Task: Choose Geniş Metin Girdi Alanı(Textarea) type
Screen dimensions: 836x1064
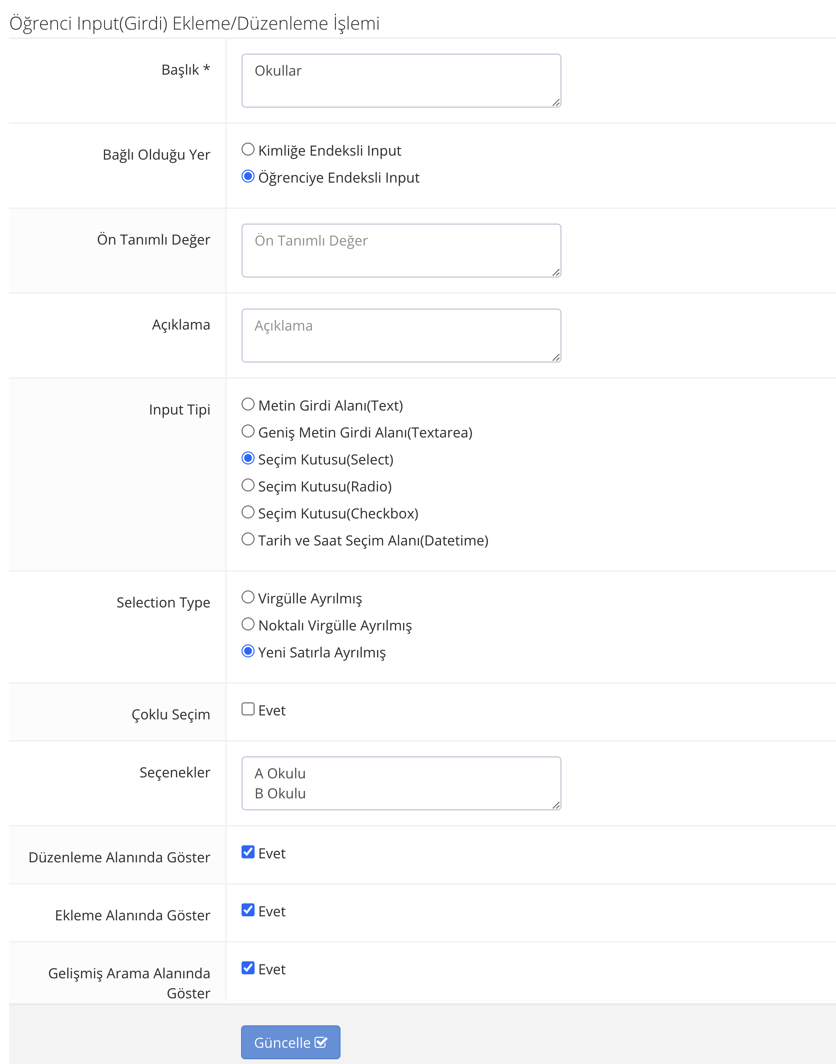Action: (x=248, y=432)
